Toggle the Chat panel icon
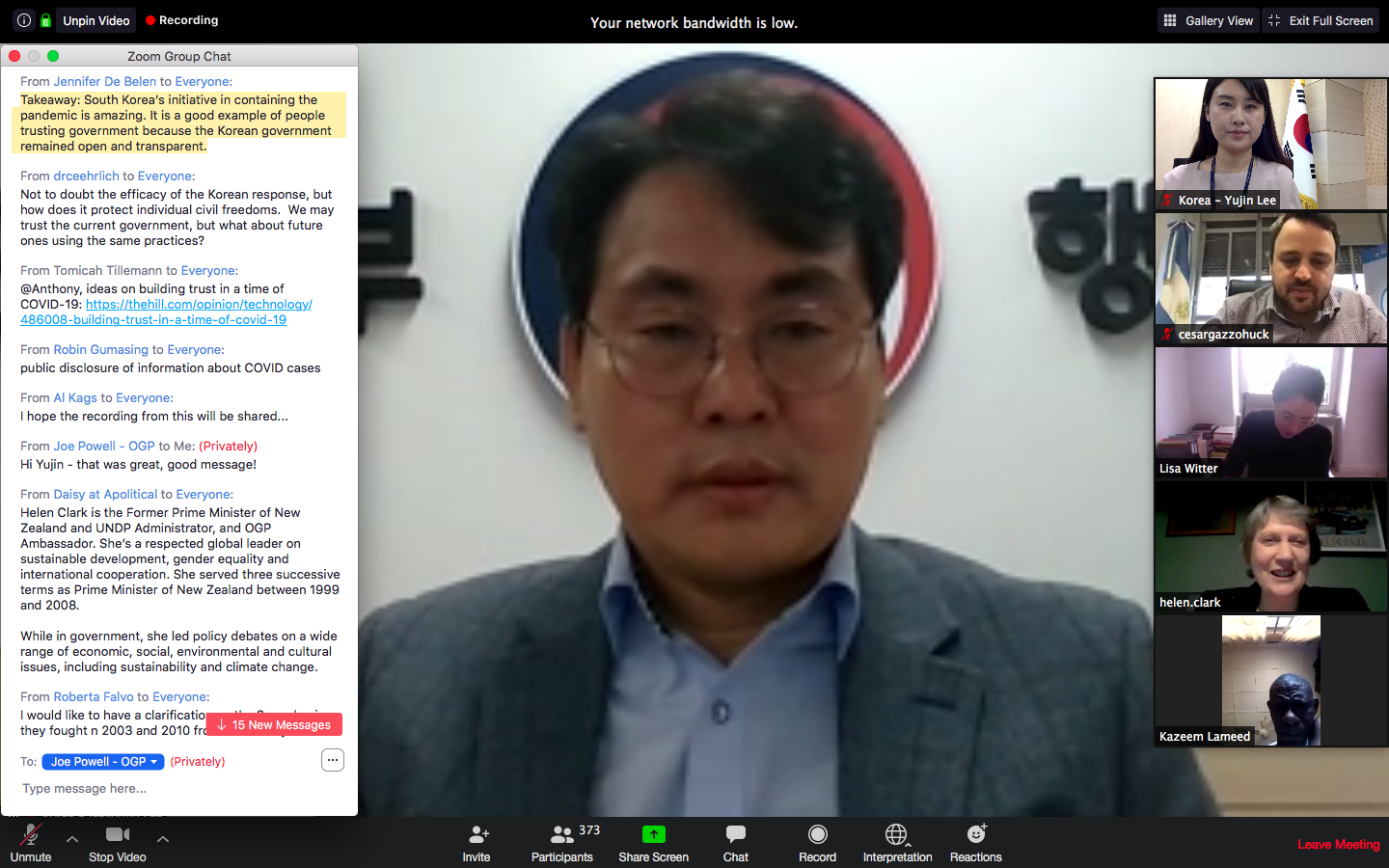Viewport: 1389px width, 868px height. [735, 835]
